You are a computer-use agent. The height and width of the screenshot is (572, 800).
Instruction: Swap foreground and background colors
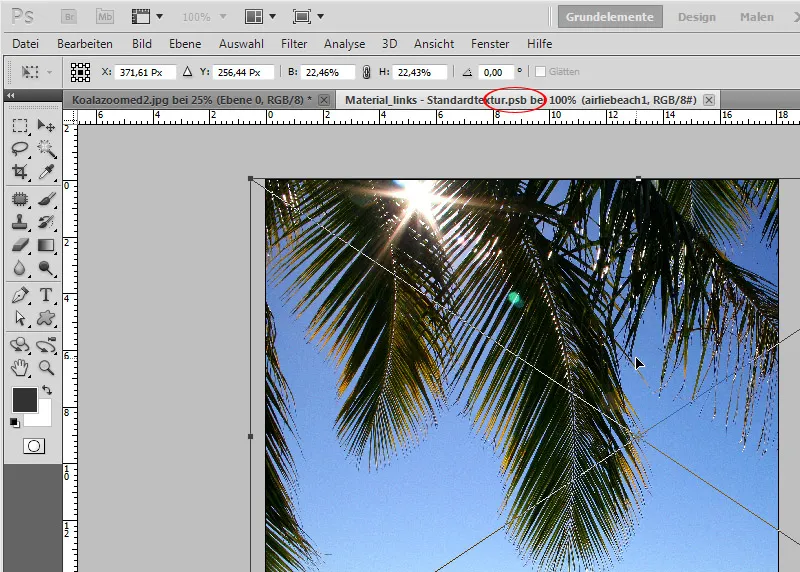click(47, 390)
